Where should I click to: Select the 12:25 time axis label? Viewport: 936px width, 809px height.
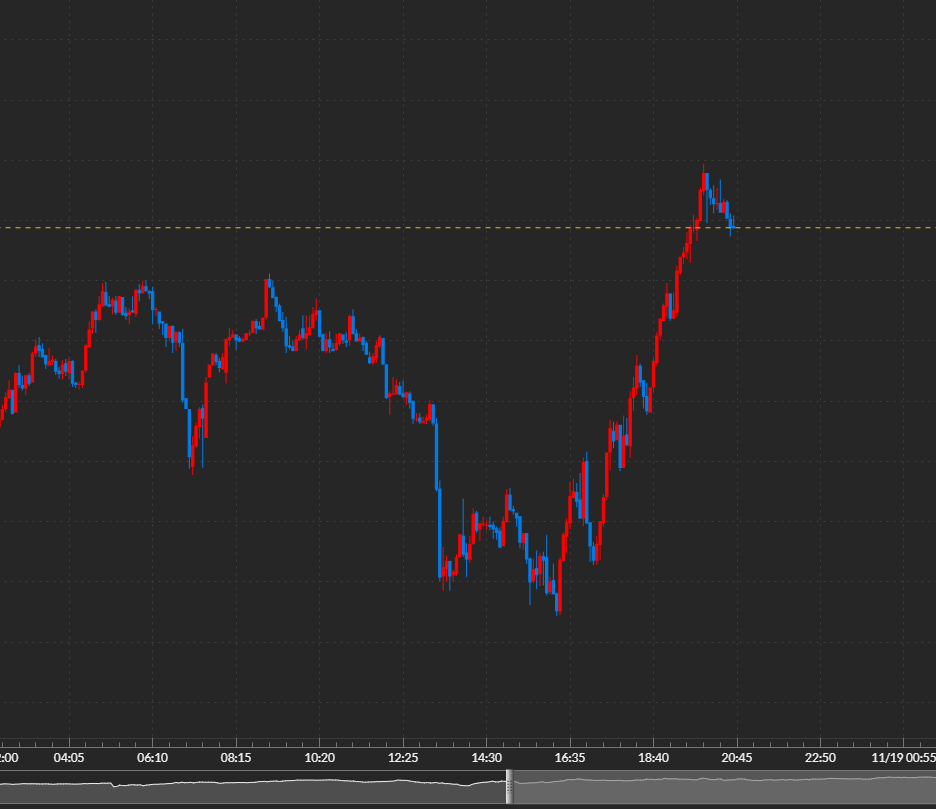pyautogui.click(x=403, y=758)
